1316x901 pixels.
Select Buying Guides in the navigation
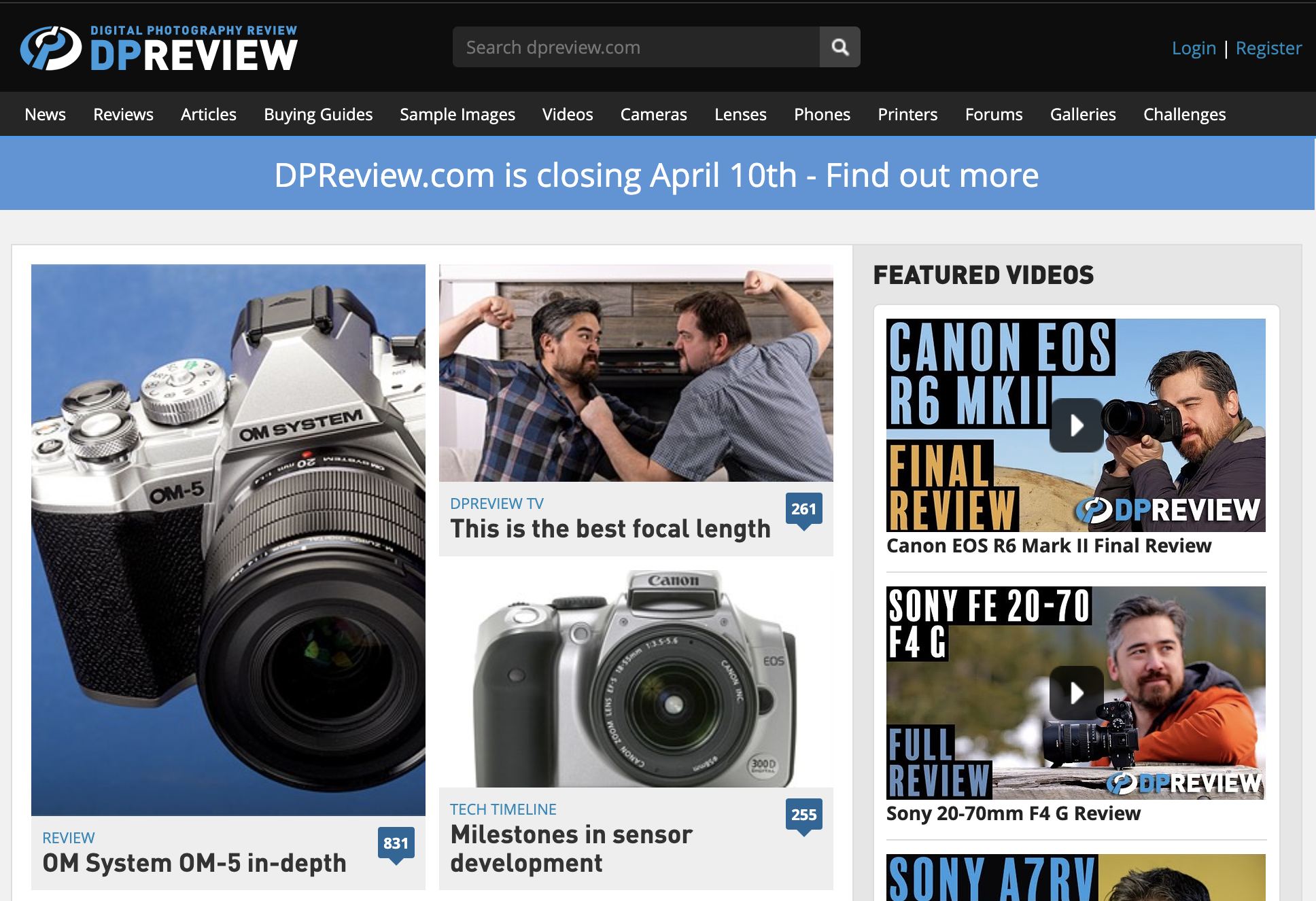[x=318, y=114]
